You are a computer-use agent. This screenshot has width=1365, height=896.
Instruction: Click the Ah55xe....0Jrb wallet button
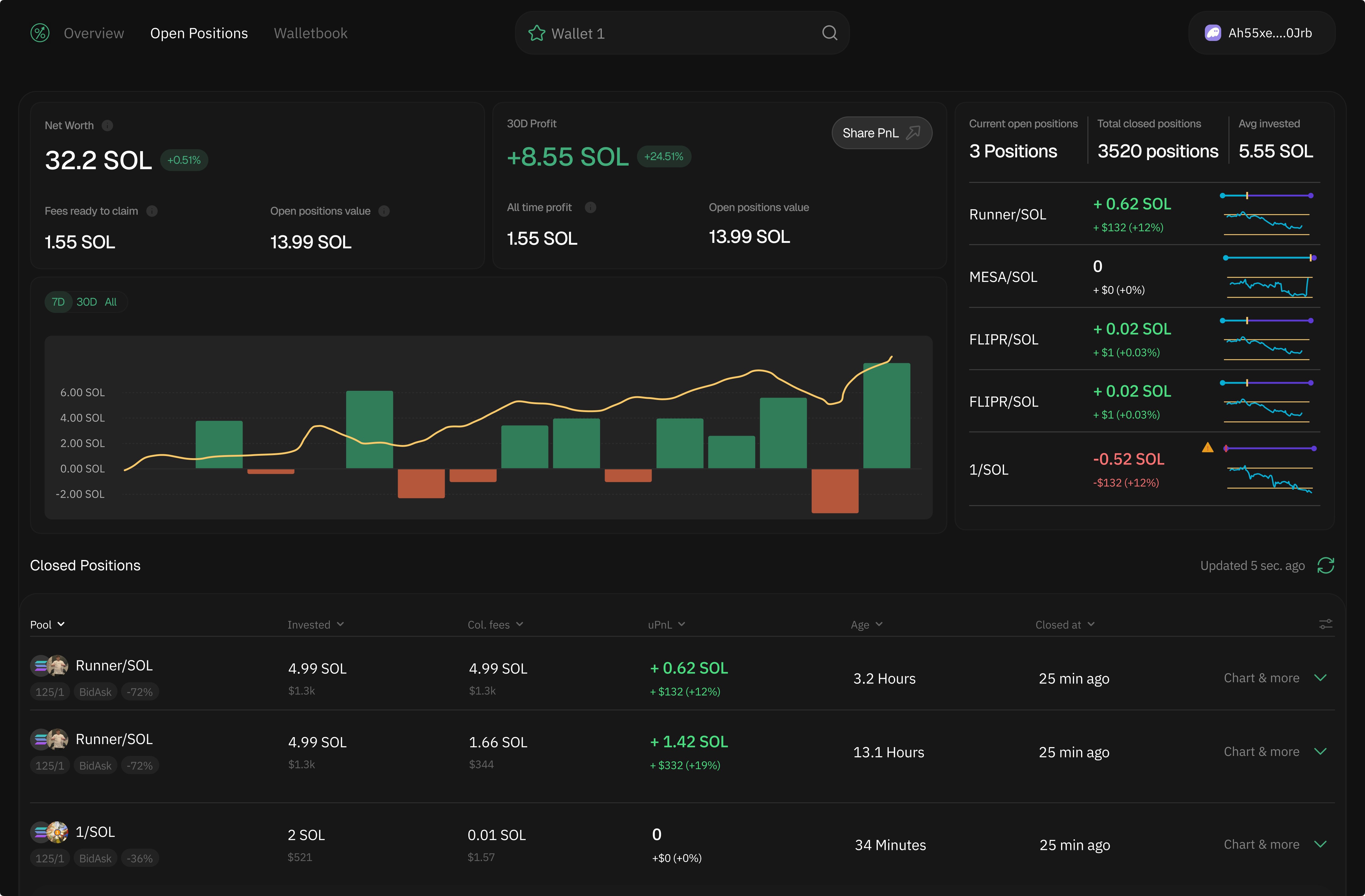pos(1261,33)
